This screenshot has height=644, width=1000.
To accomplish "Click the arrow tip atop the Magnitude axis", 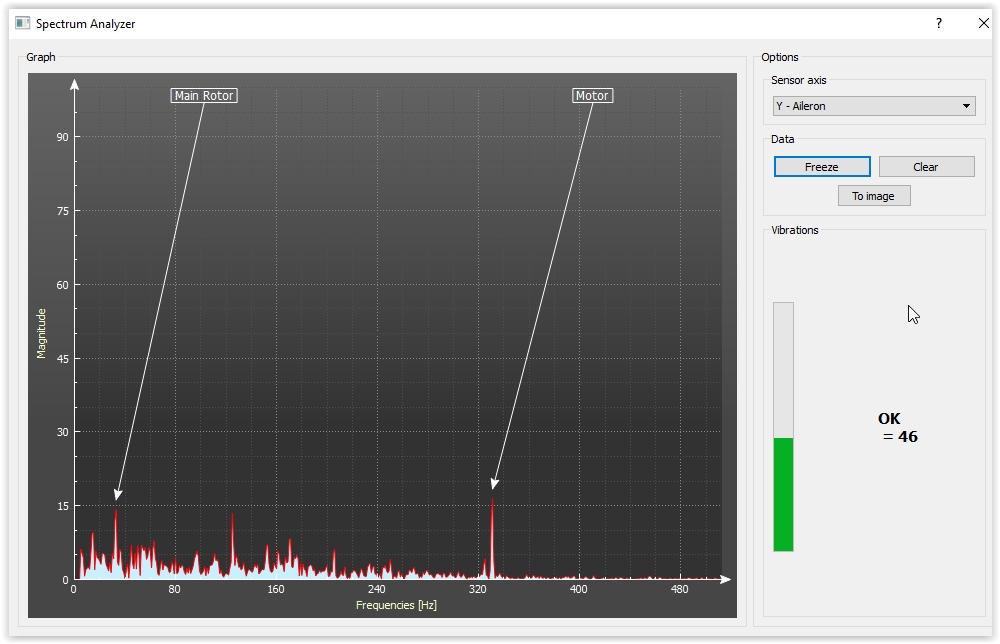I will tap(74, 85).
